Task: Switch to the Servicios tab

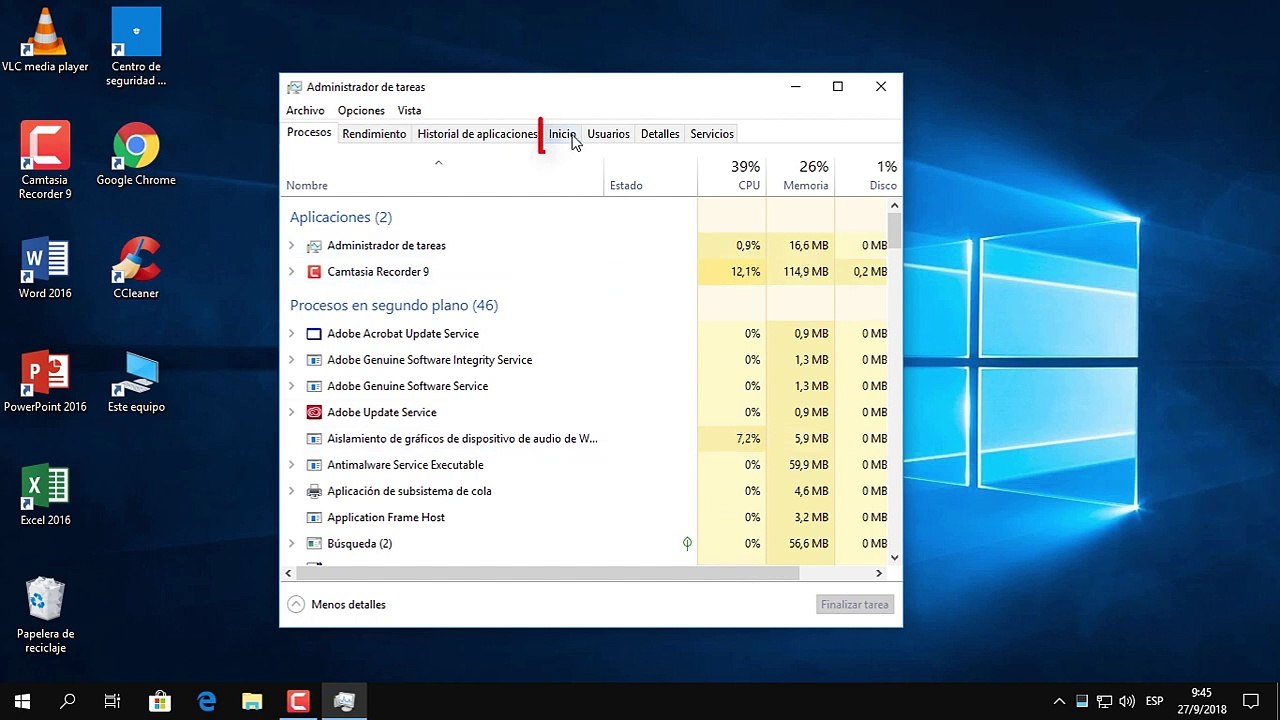Action: [x=712, y=134]
